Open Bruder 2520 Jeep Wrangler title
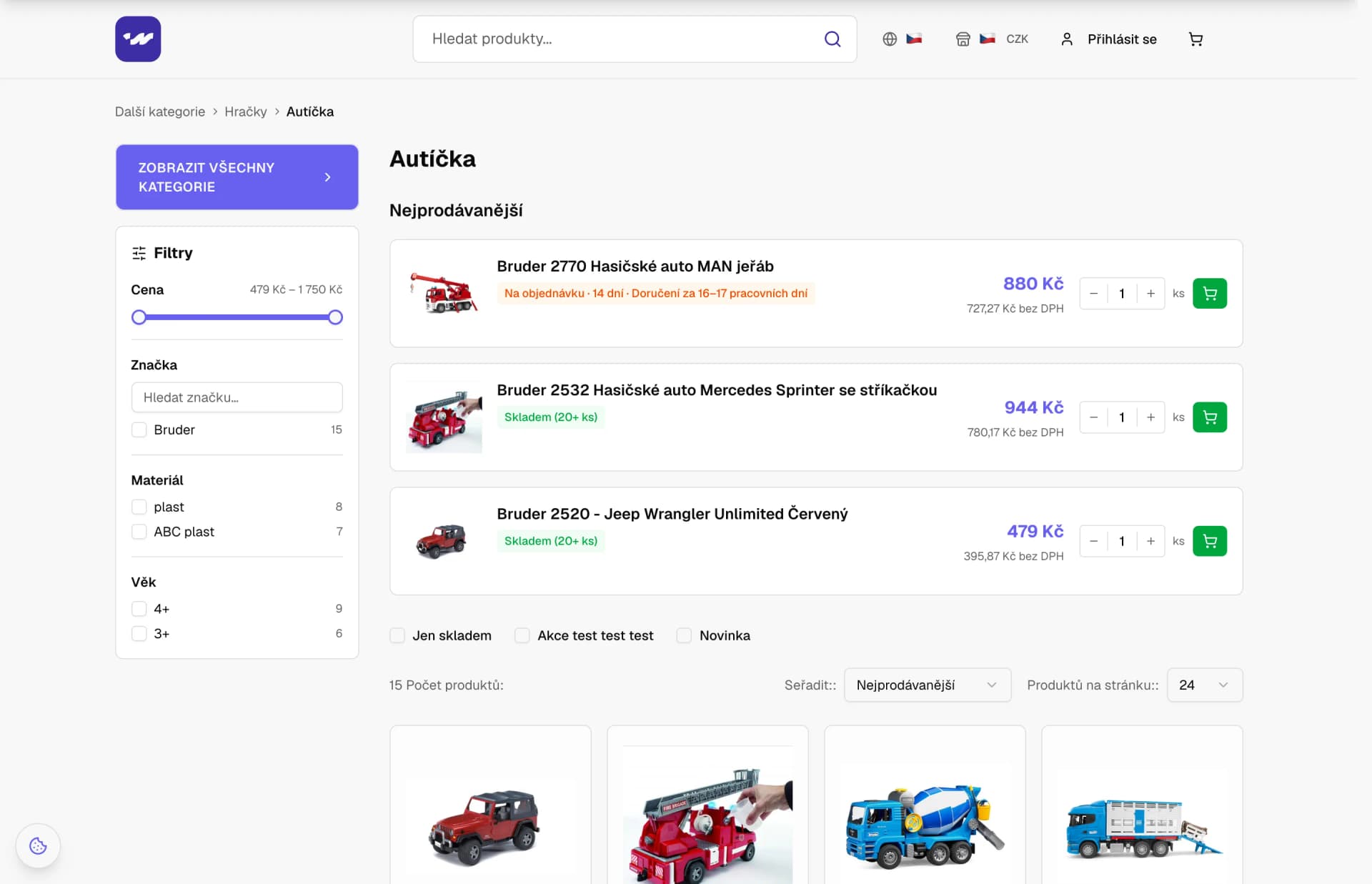Image resolution: width=1372 pixels, height=884 pixels. (672, 514)
